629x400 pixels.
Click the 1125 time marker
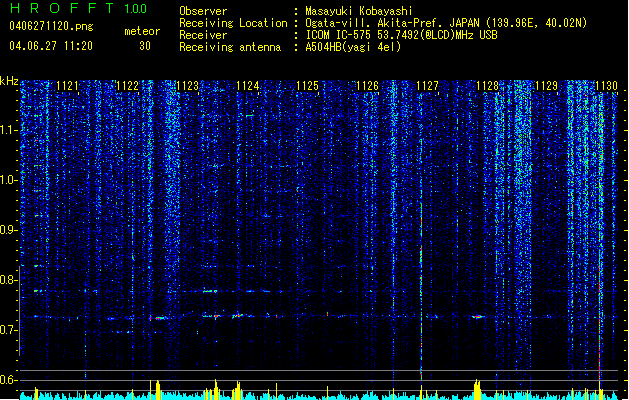click(307, 86)
